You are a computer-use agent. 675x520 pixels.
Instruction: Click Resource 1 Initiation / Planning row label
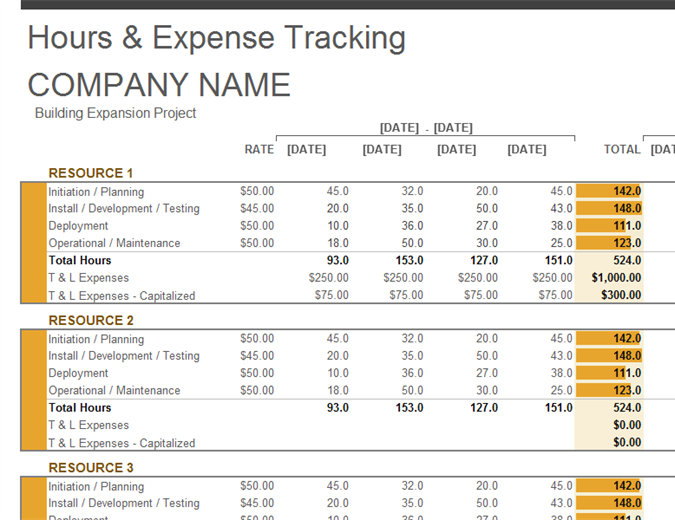96,192
